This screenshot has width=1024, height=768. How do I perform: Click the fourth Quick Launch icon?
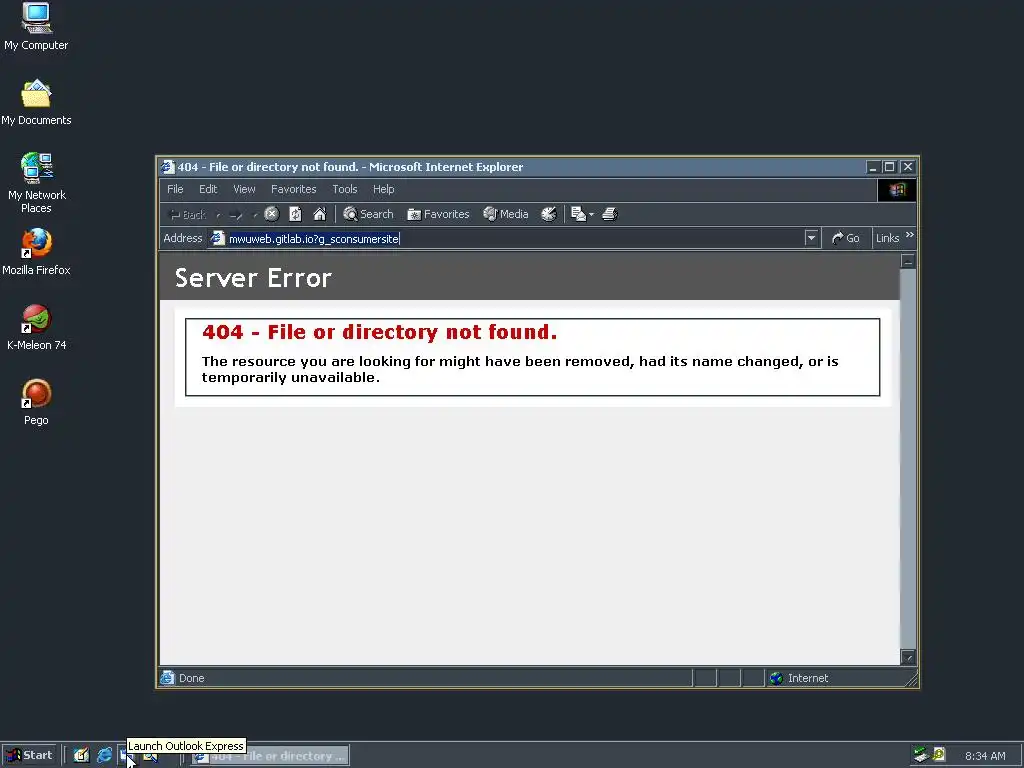click(151, 757)
